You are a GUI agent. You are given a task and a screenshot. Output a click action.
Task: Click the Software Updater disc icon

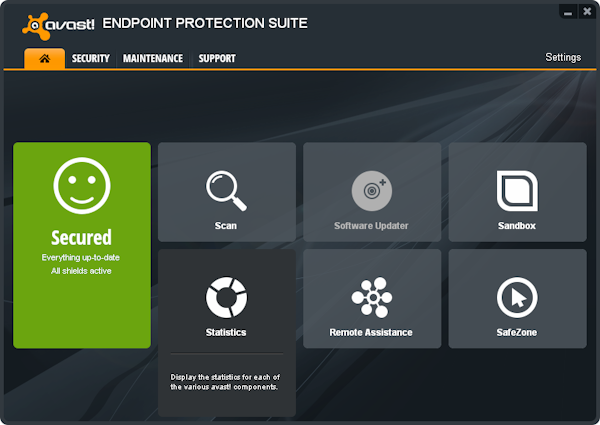371,189
